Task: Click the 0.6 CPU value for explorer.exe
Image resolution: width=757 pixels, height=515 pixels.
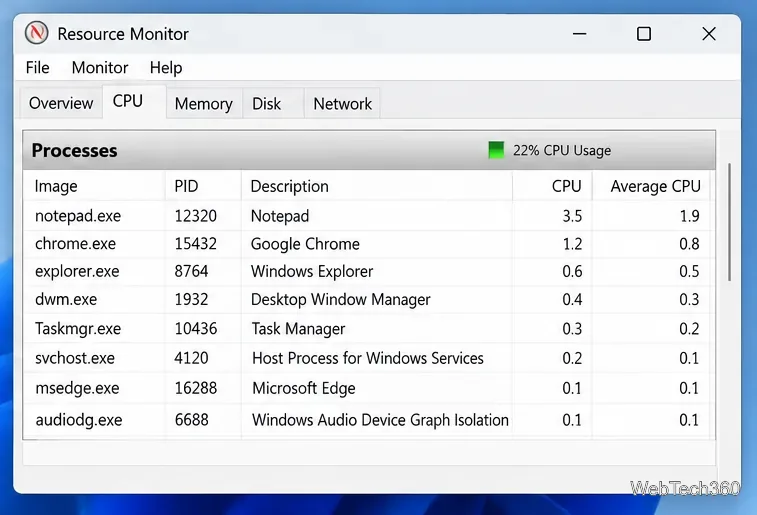Action: [572, 271]
